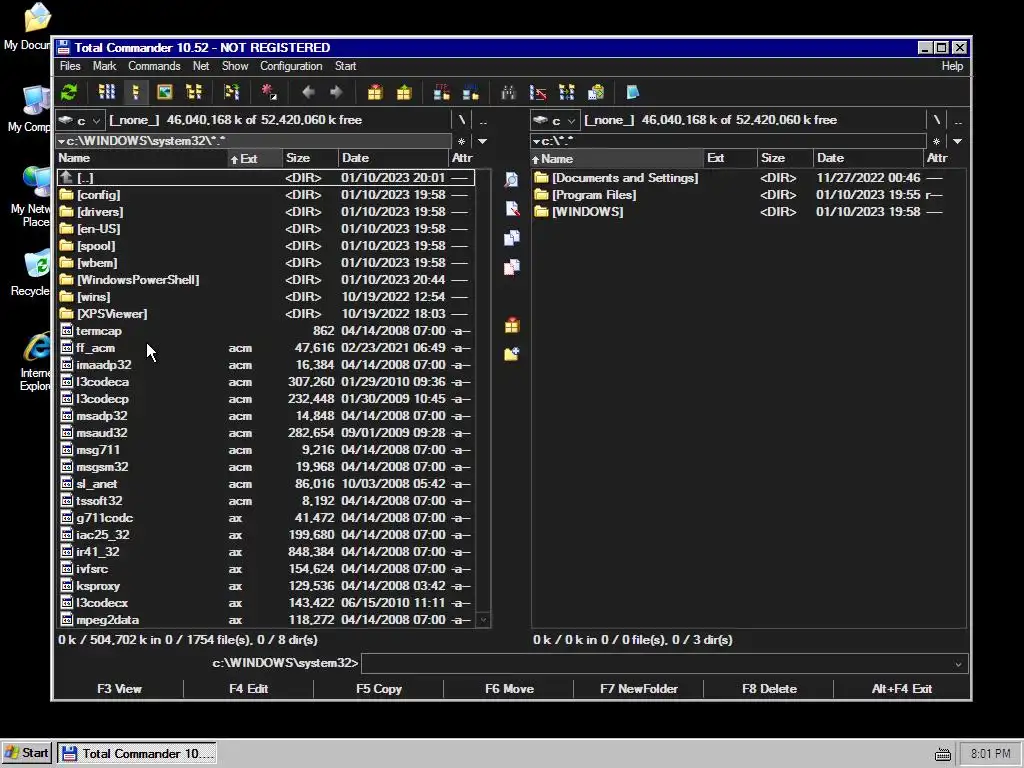Click the View file icon with magnifier in the middle bar
The image size is (1024, 768).
(x=511, y=180)
